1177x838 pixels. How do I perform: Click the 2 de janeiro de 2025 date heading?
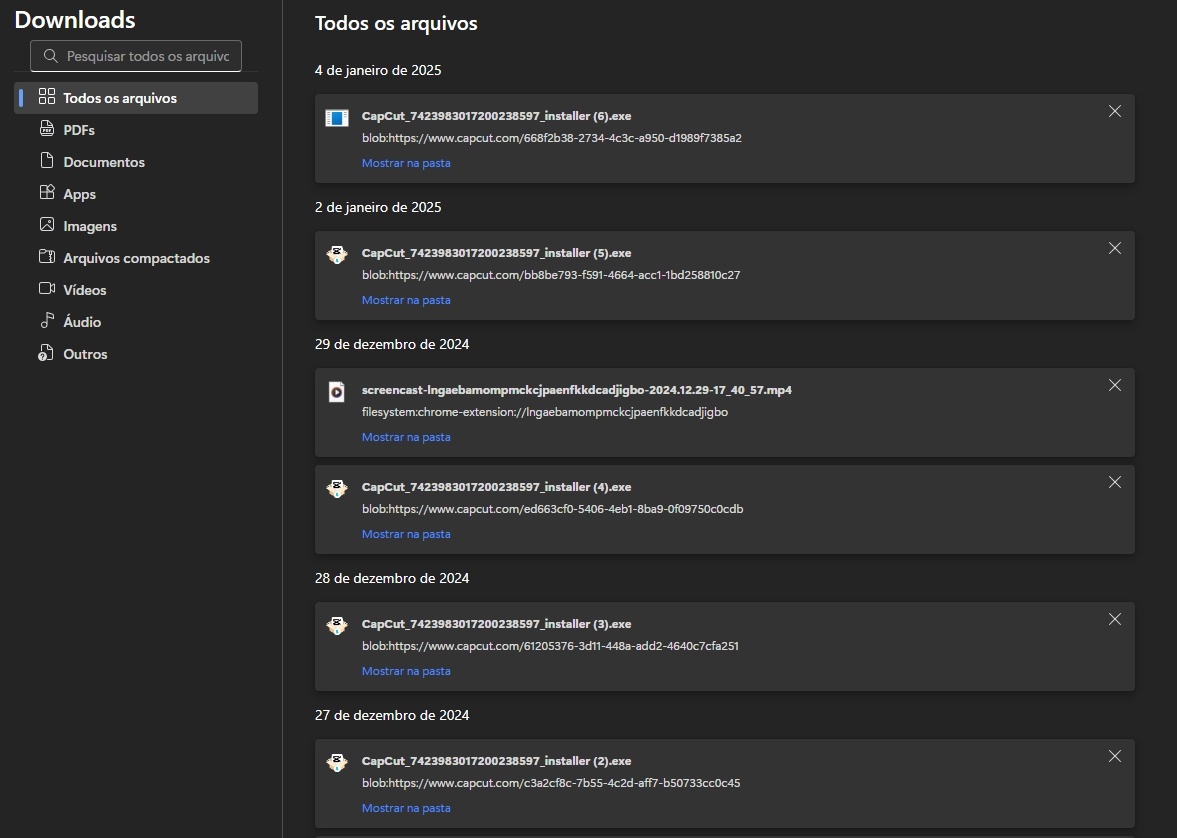click(x=378, y=207)
